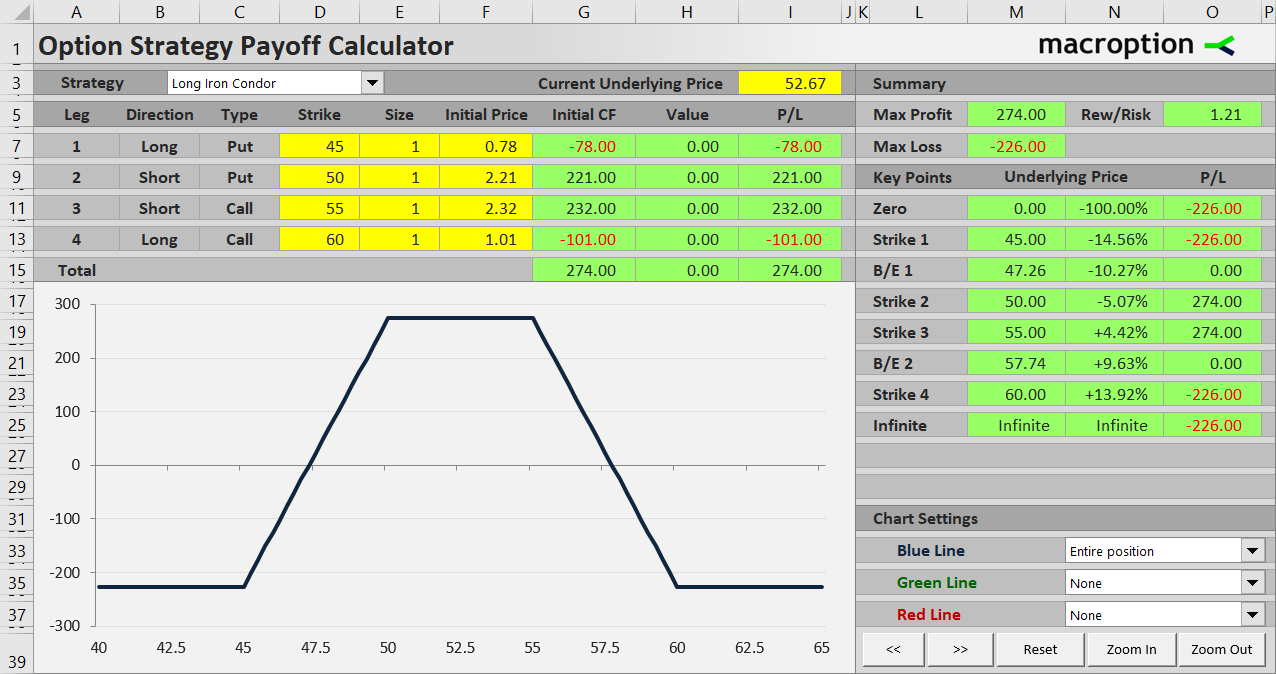Expand the Green Line dropdown
Screen dimensions: 1276x674
[1253, 583]
